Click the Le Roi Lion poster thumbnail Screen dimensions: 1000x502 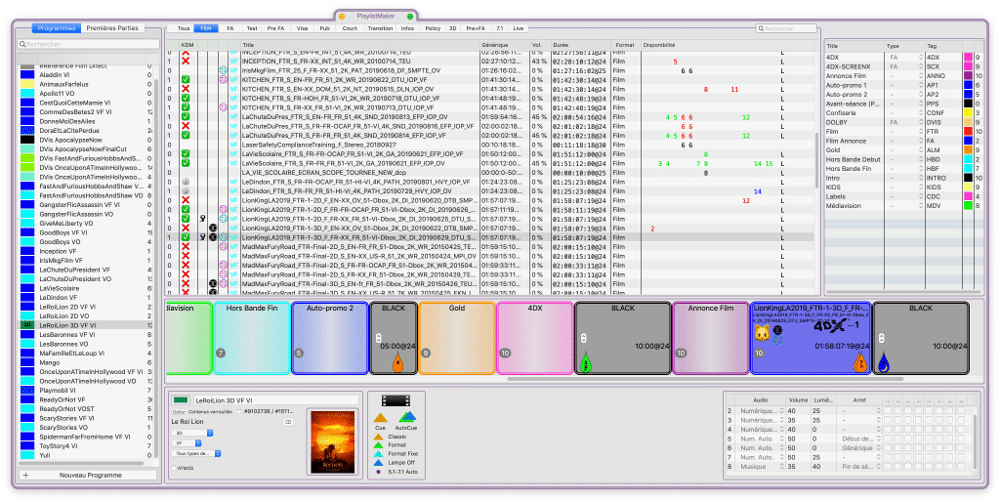point(333,441)
